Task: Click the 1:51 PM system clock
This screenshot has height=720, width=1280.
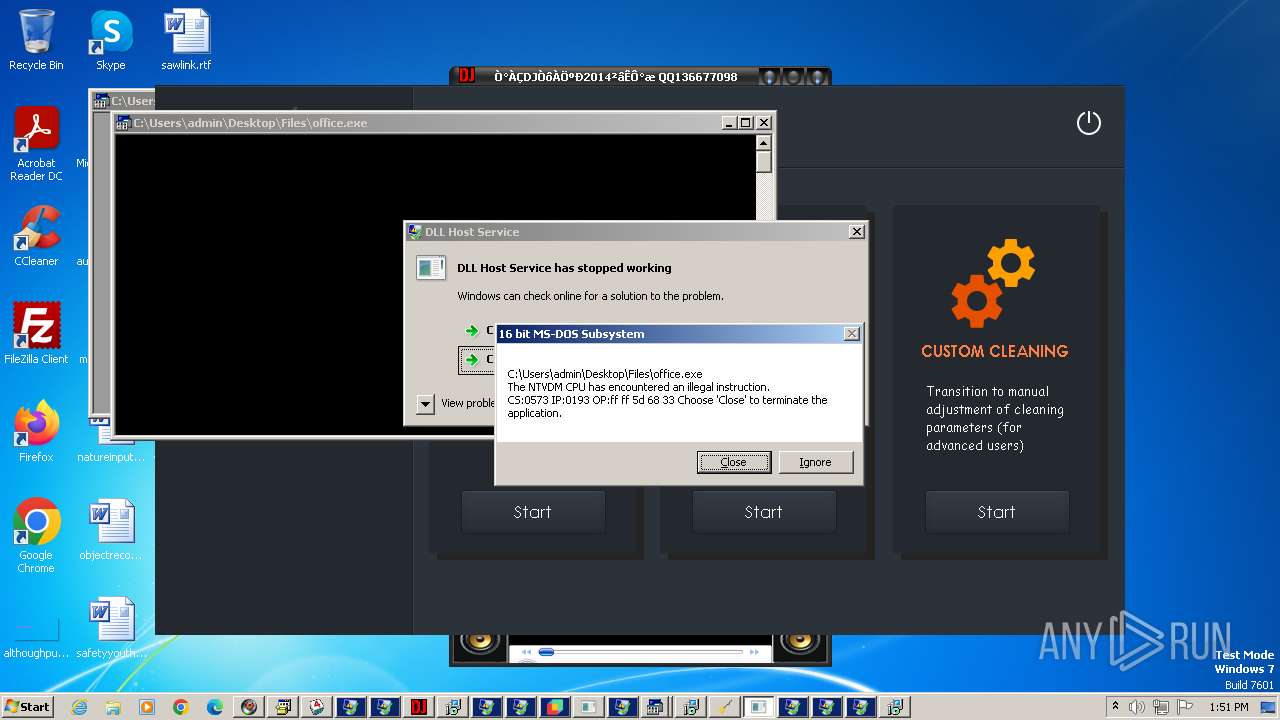Action: (1228, 707)
